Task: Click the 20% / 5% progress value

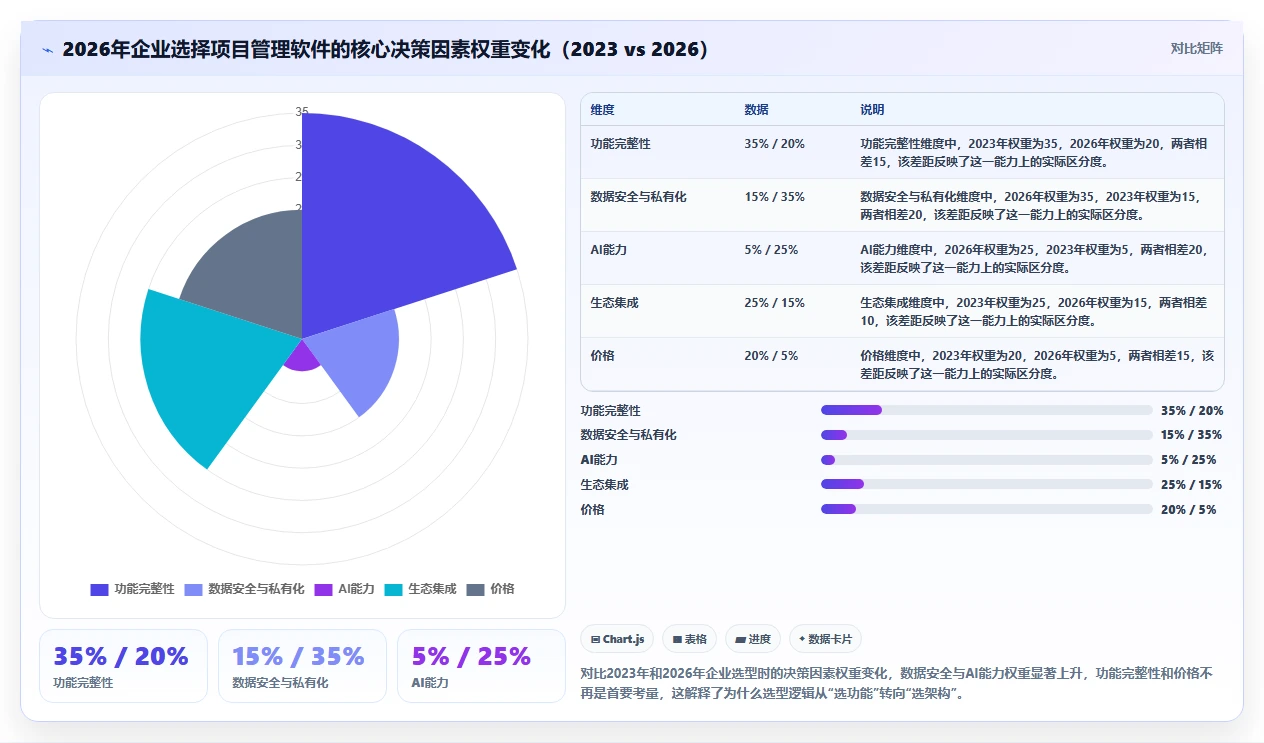Action: click(x=1188, y=509)
